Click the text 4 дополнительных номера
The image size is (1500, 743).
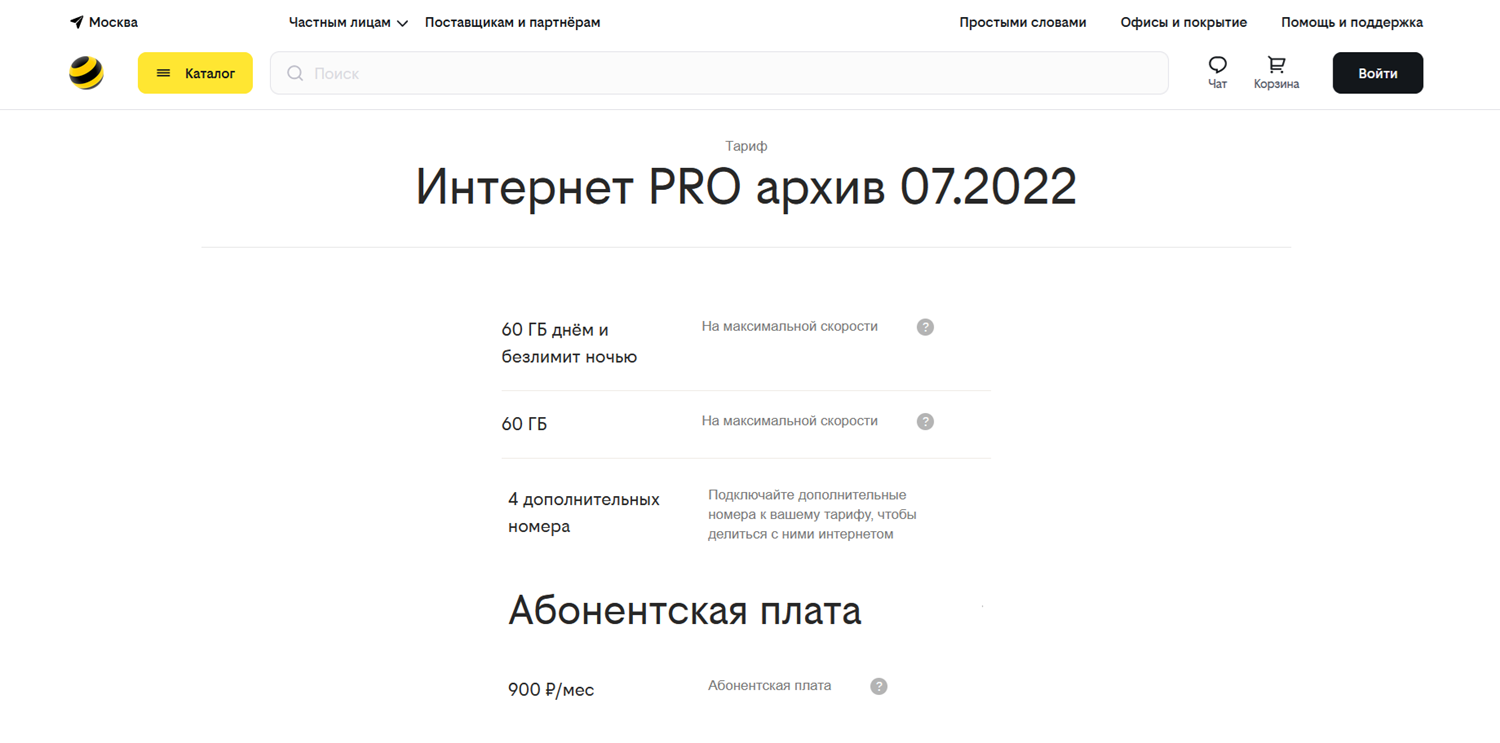point(584,512)
